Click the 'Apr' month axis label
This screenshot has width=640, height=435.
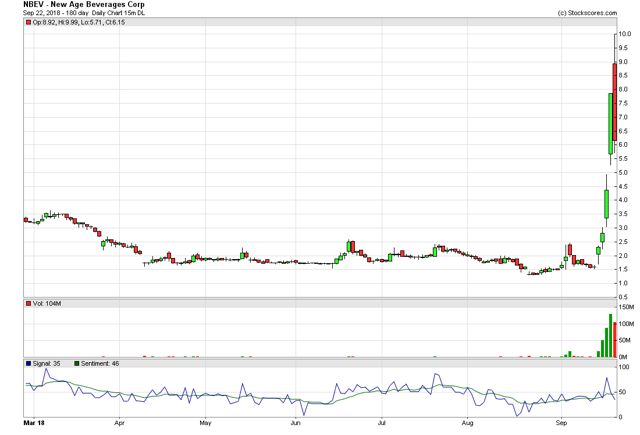tap(120, 423)
